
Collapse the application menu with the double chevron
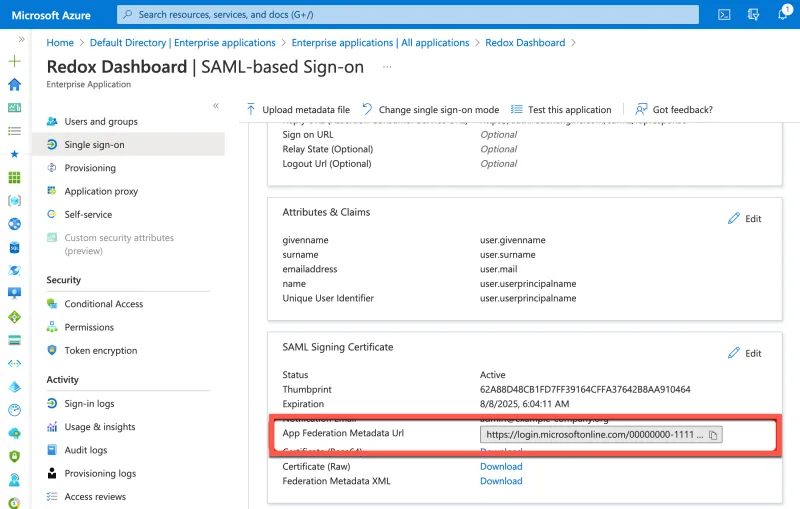[x=216, y=106]
